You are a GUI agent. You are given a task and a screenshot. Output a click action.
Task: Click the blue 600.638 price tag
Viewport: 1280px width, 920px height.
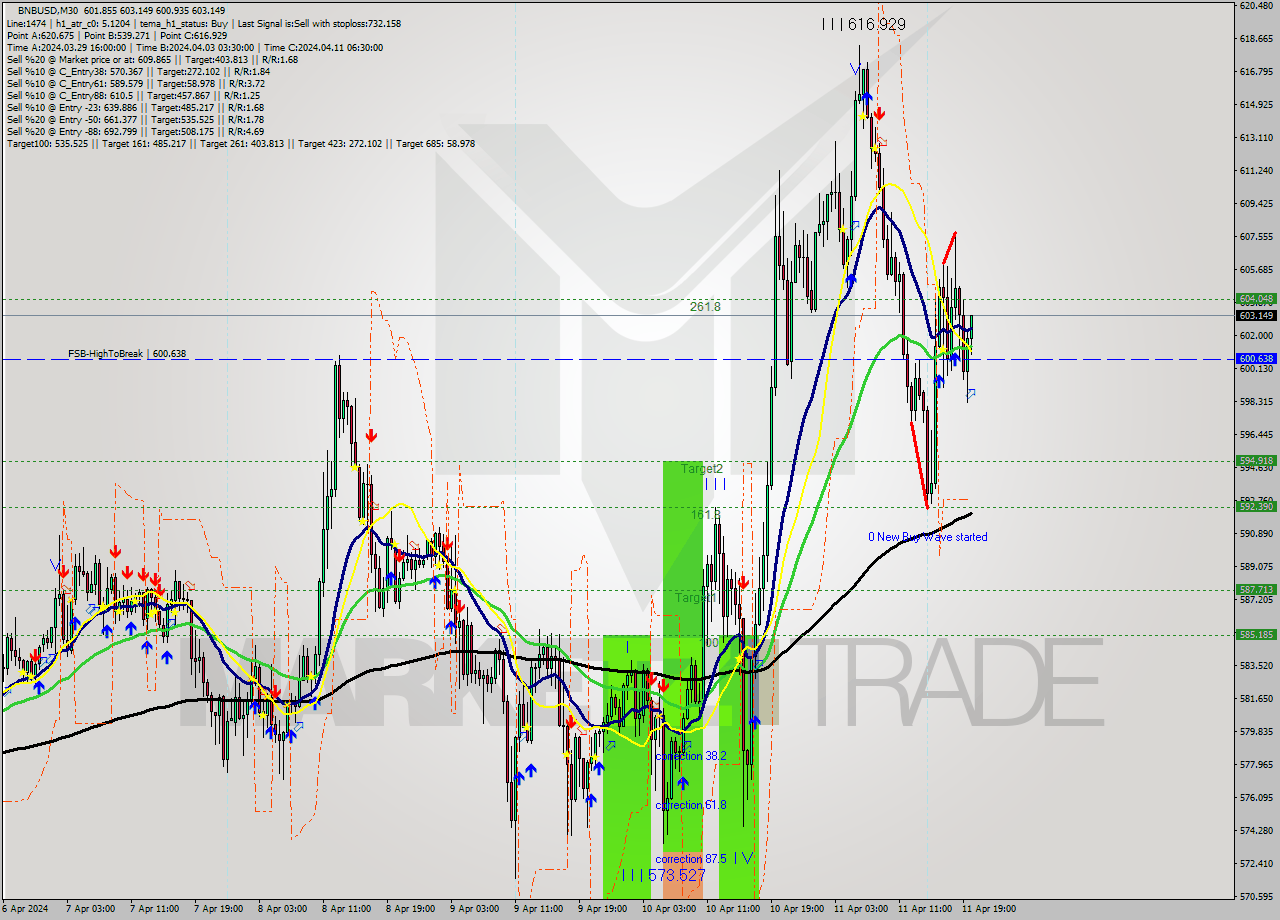[x=1256, y=358]
